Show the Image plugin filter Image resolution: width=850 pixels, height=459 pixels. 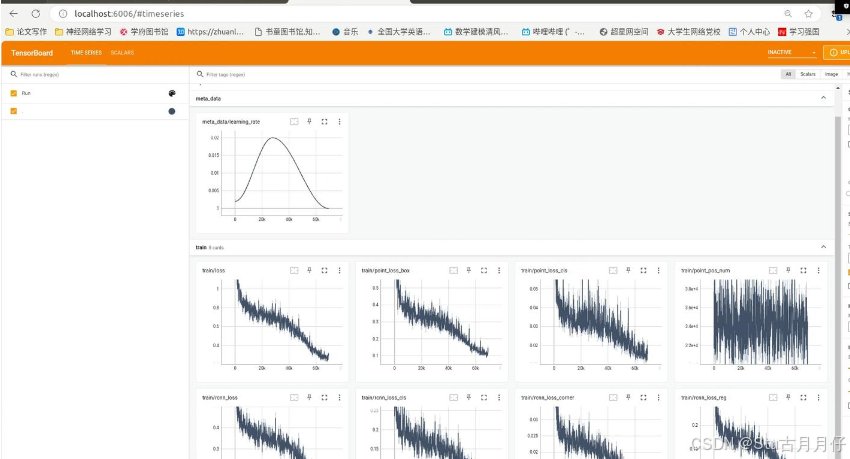pyautogui.click(x=831, y=74)
